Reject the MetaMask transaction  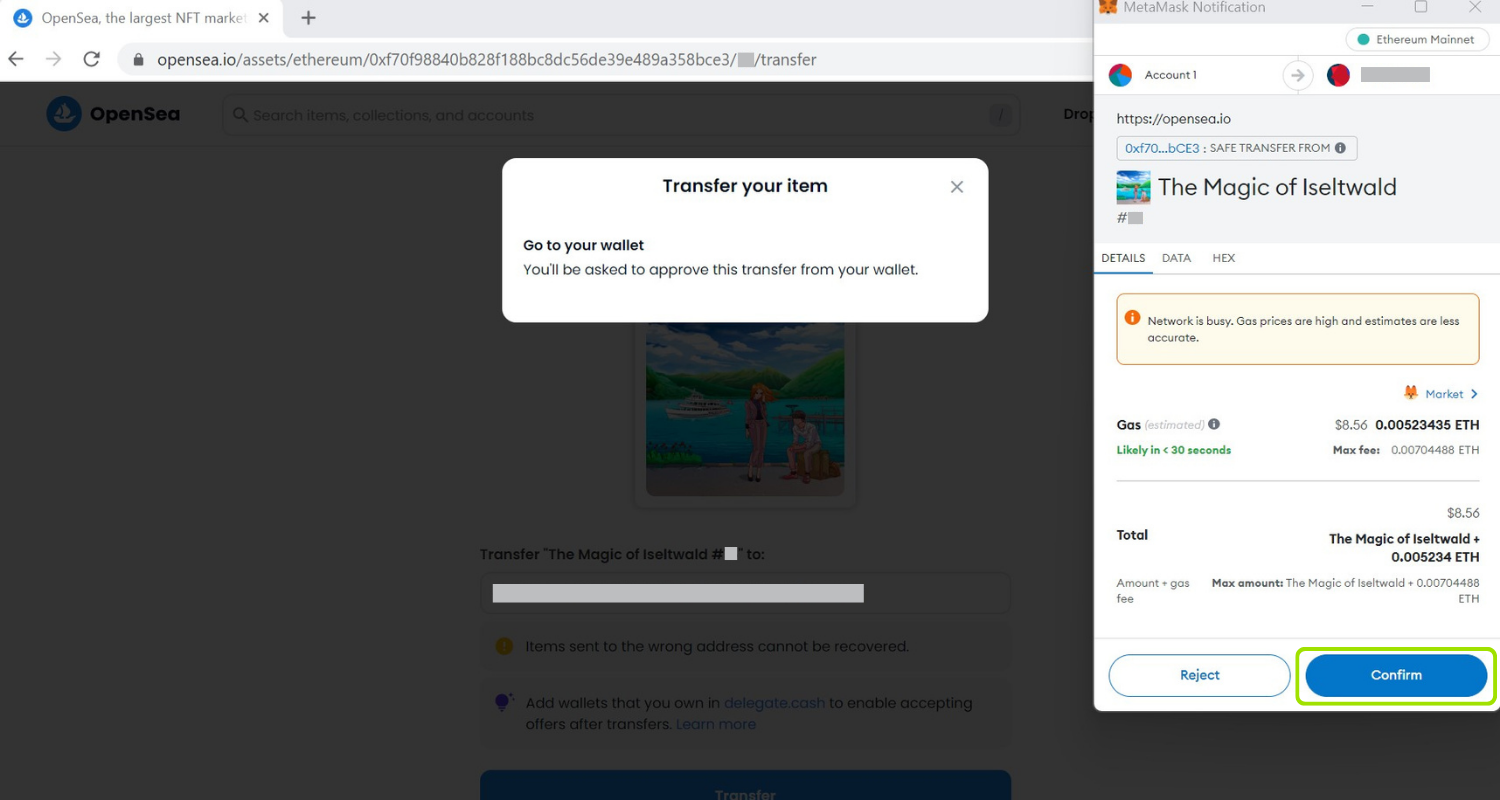(1199, 675)
